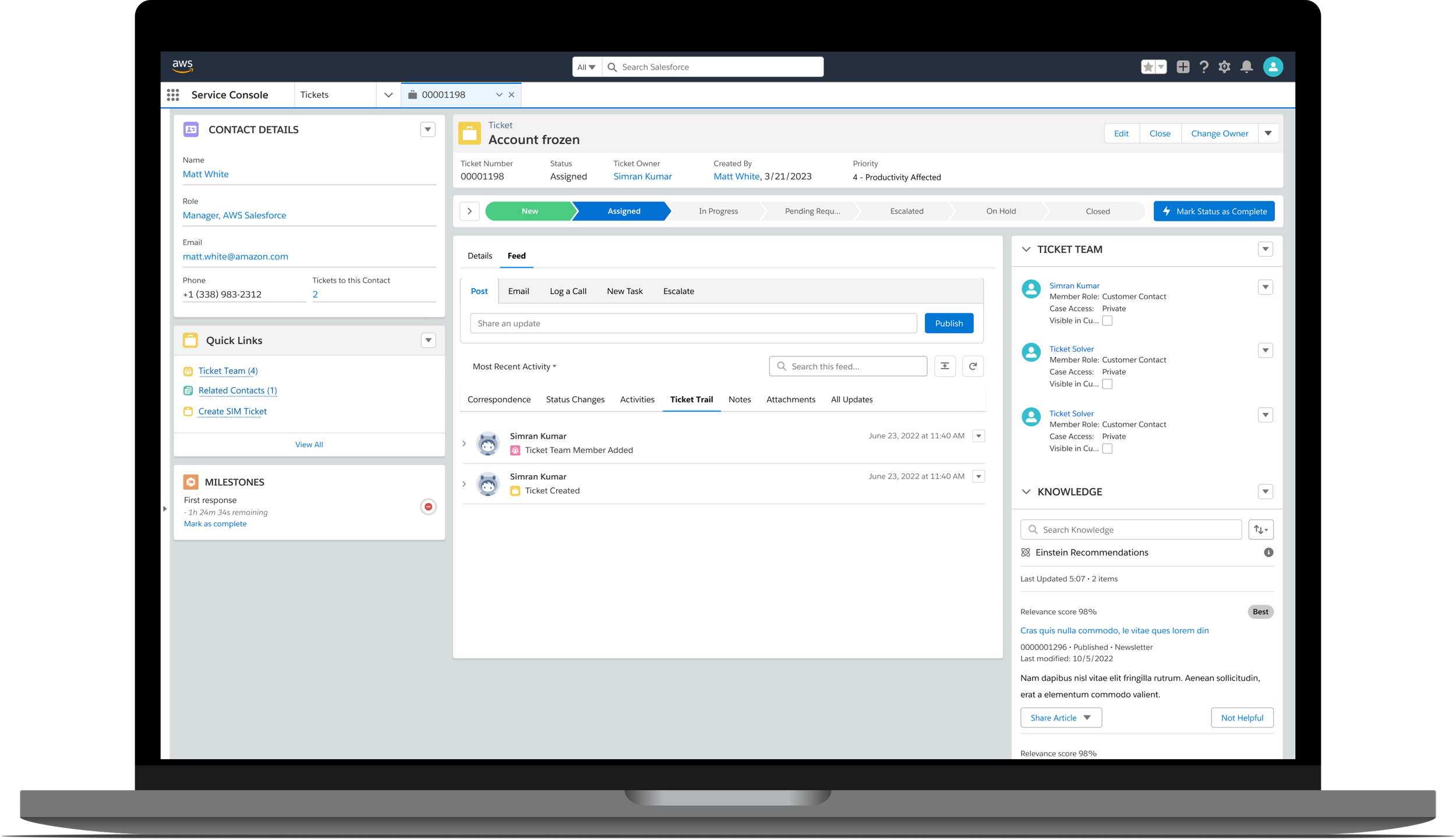1456x839 pixels.
Task: Switch to the Status Changes feed tab
Action: 575,399
